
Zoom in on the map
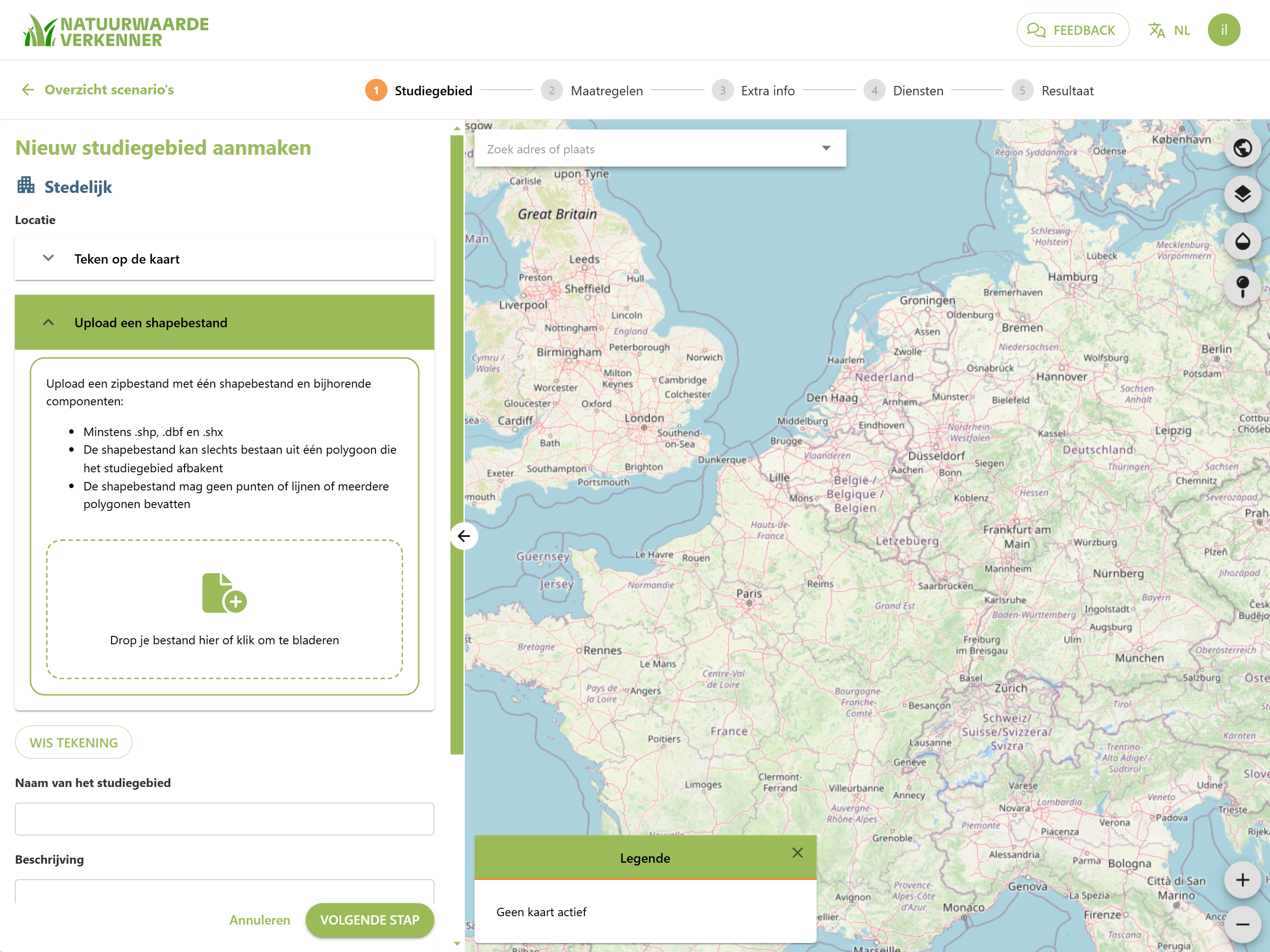(x=1243, y=879)
